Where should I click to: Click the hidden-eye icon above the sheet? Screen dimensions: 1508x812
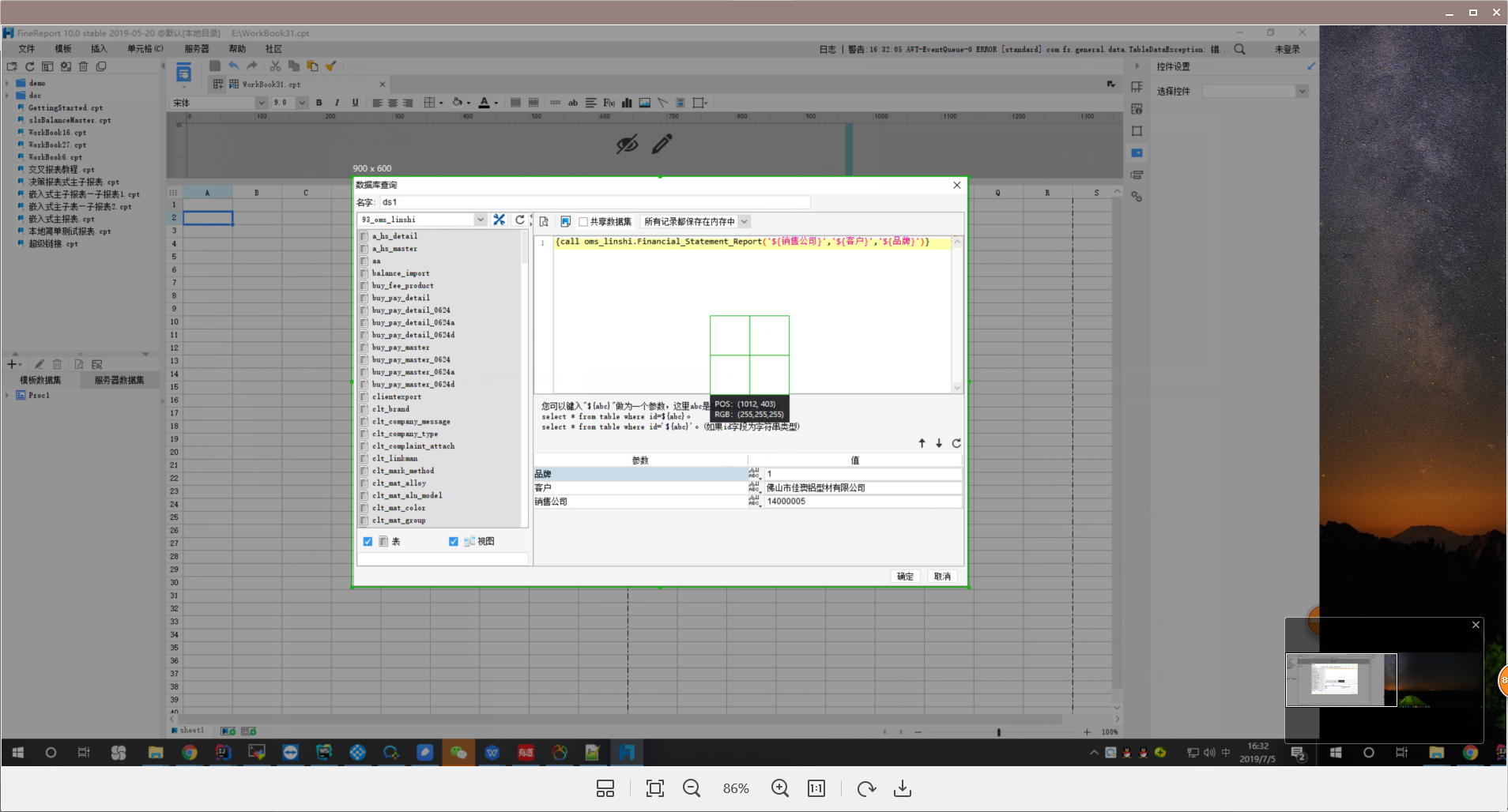[x=628, y=144]
